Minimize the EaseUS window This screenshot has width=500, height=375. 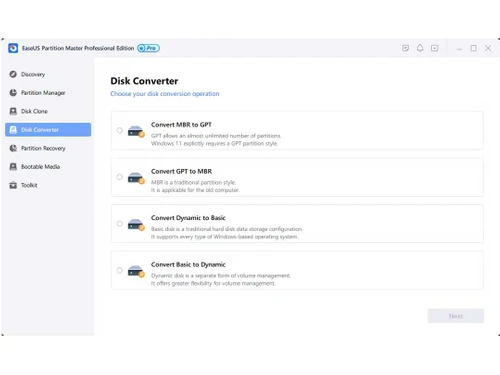459,49
